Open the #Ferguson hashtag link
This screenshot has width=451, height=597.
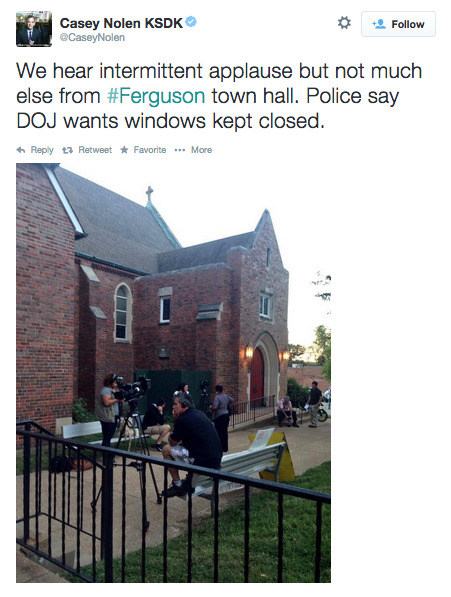[x=156, y=96]
